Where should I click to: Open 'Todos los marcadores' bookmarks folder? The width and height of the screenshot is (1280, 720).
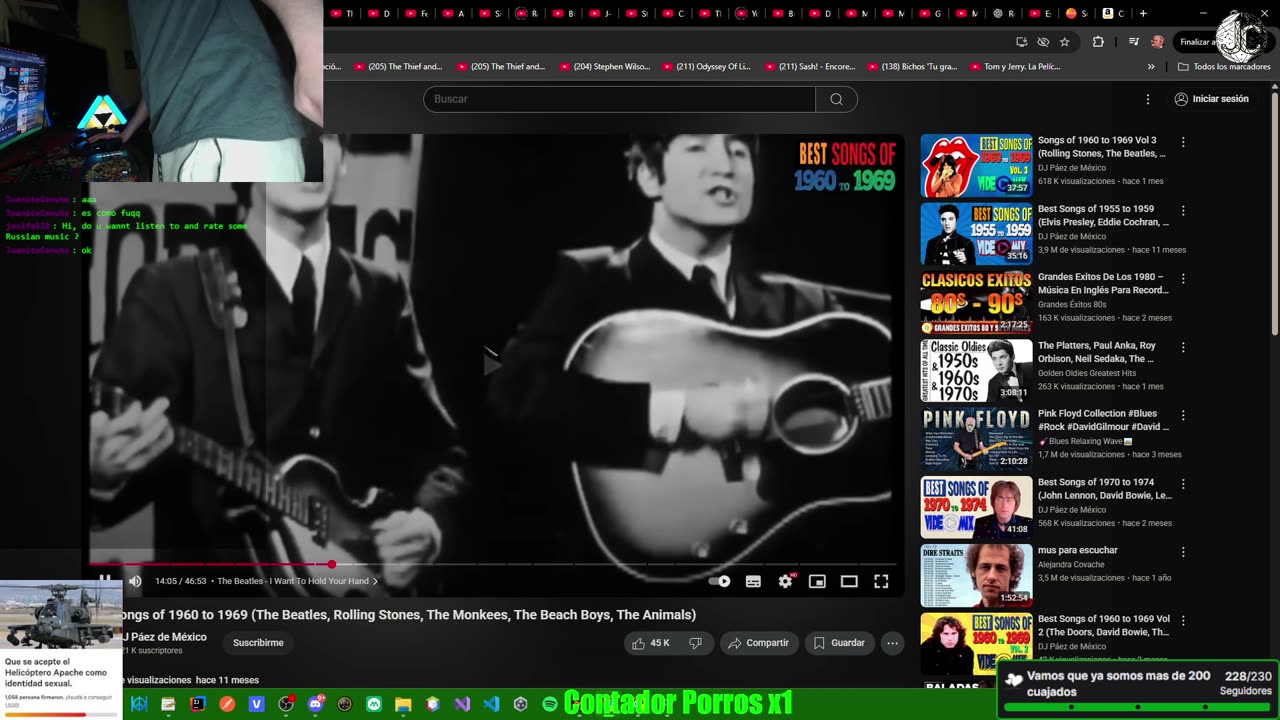[x=1224, y=67]
